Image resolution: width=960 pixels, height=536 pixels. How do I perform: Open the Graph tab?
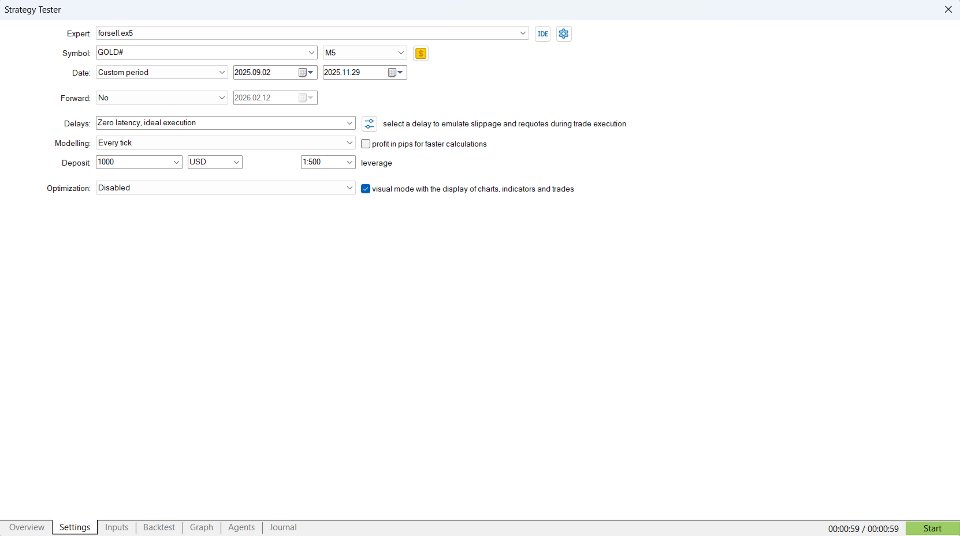[x=201, y=527]
